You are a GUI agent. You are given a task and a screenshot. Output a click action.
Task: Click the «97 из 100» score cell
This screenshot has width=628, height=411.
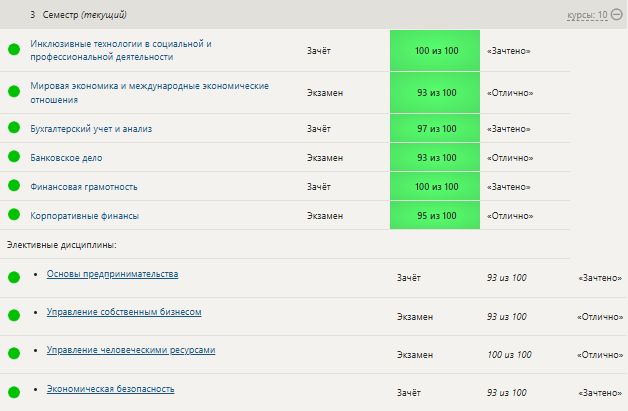coord(435,129)
